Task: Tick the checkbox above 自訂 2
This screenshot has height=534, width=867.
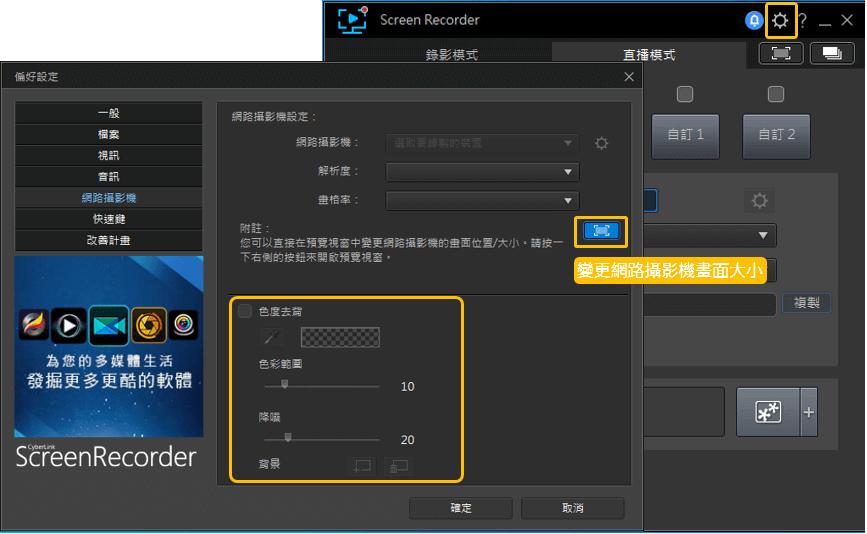Action: (x=775, y=94)
